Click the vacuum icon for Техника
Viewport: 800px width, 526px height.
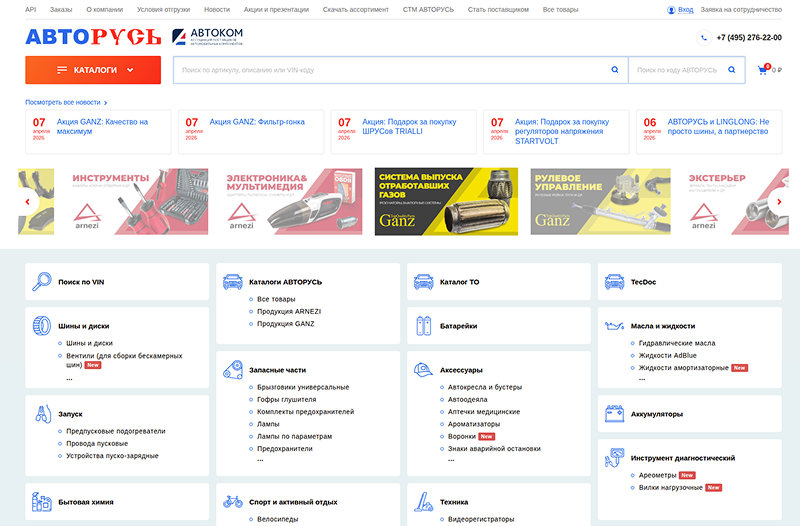[x=423, y=502]
